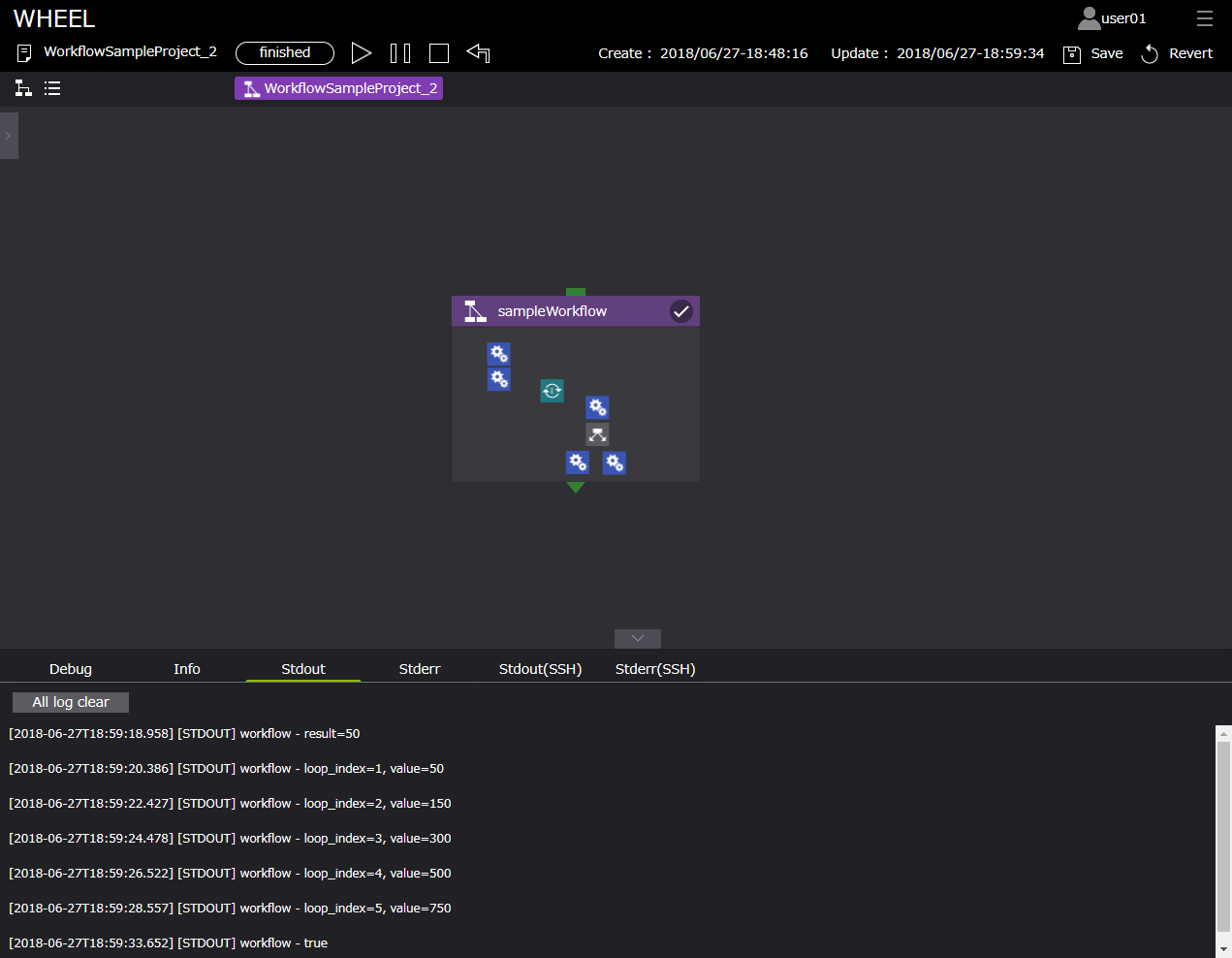This screenshot has width=1232, height=958.
Task: Click Save to save the project
Action: tap(1093, 53)
